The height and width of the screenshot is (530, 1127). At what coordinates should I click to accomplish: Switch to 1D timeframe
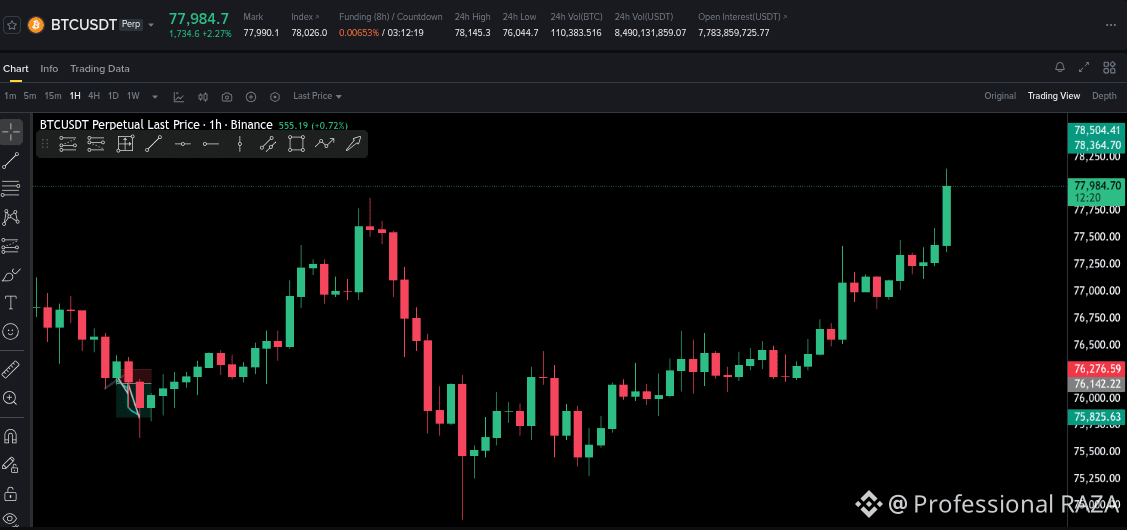(113, 96)
